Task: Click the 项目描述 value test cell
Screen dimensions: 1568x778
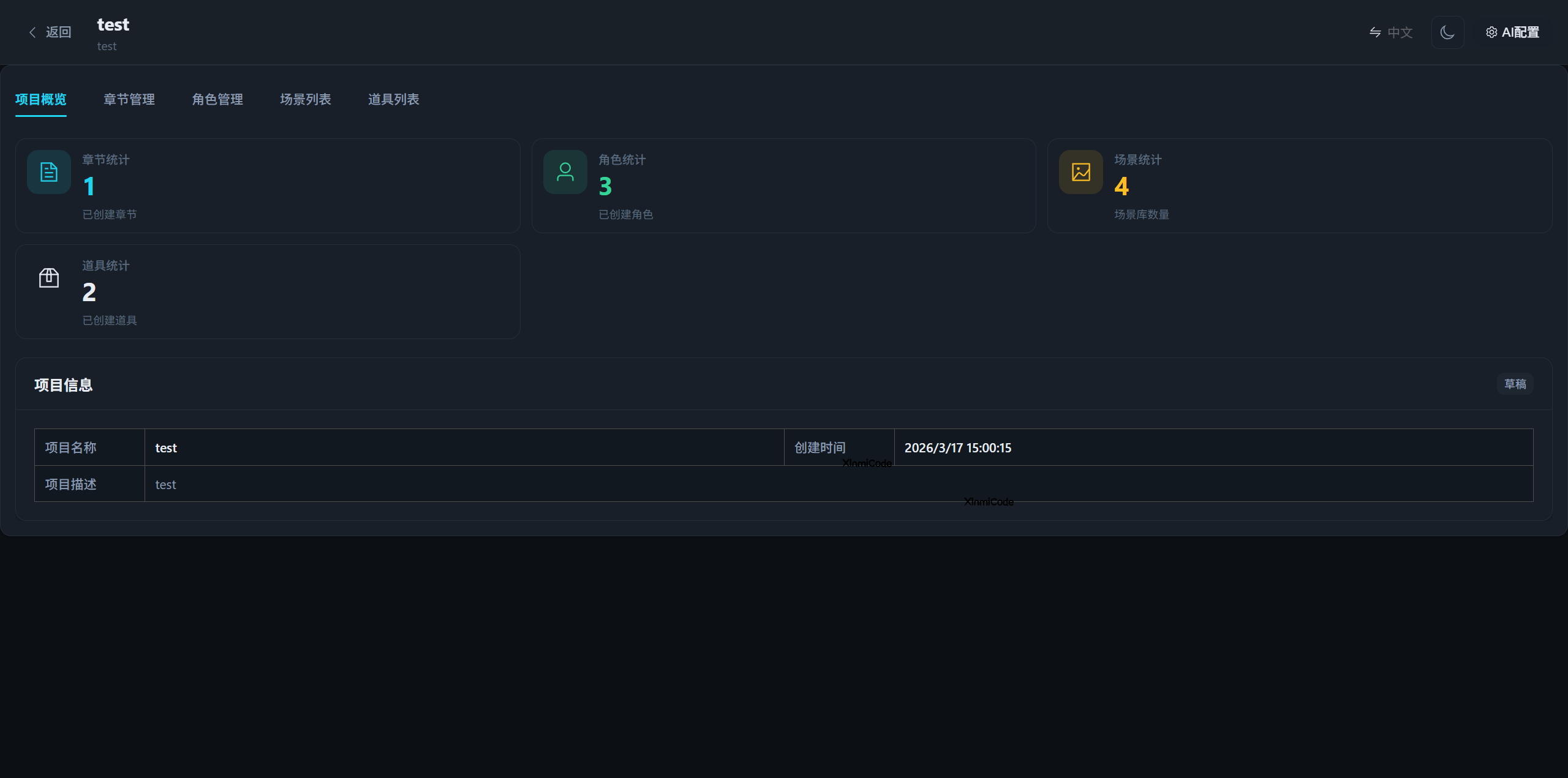Action: (x=165, y=484)
